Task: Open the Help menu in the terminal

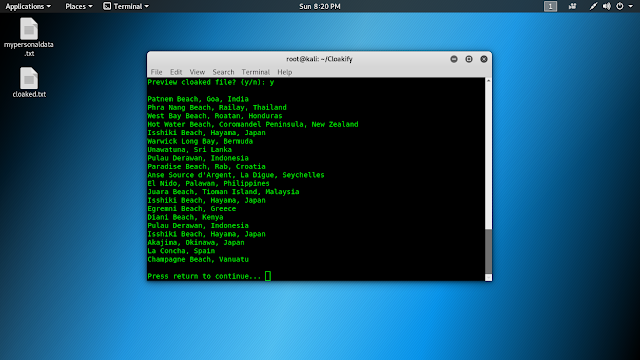Action: (284, 72)
